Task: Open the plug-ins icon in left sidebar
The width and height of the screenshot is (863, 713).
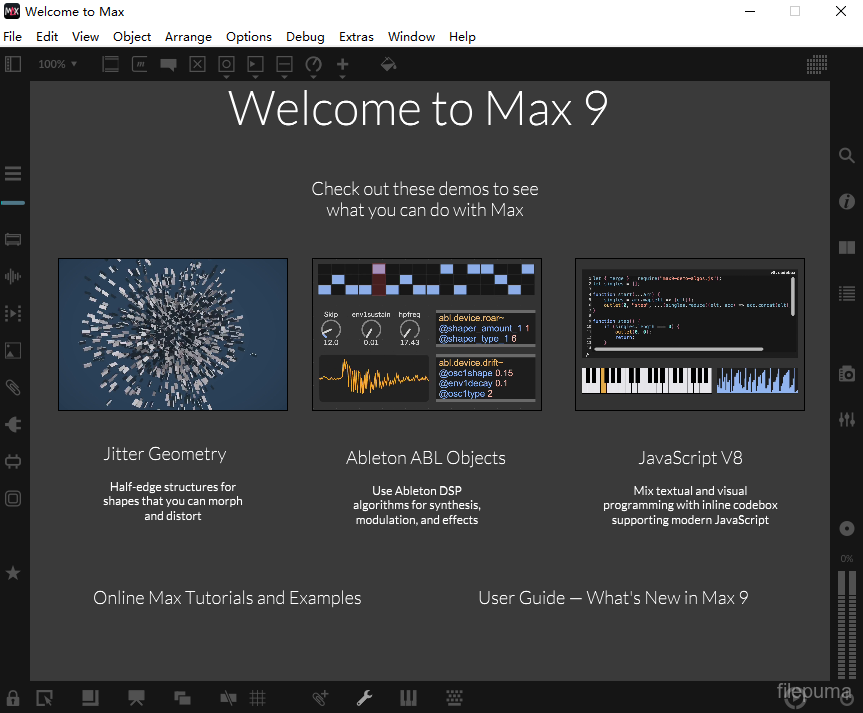Action: (x=13, y=424)
